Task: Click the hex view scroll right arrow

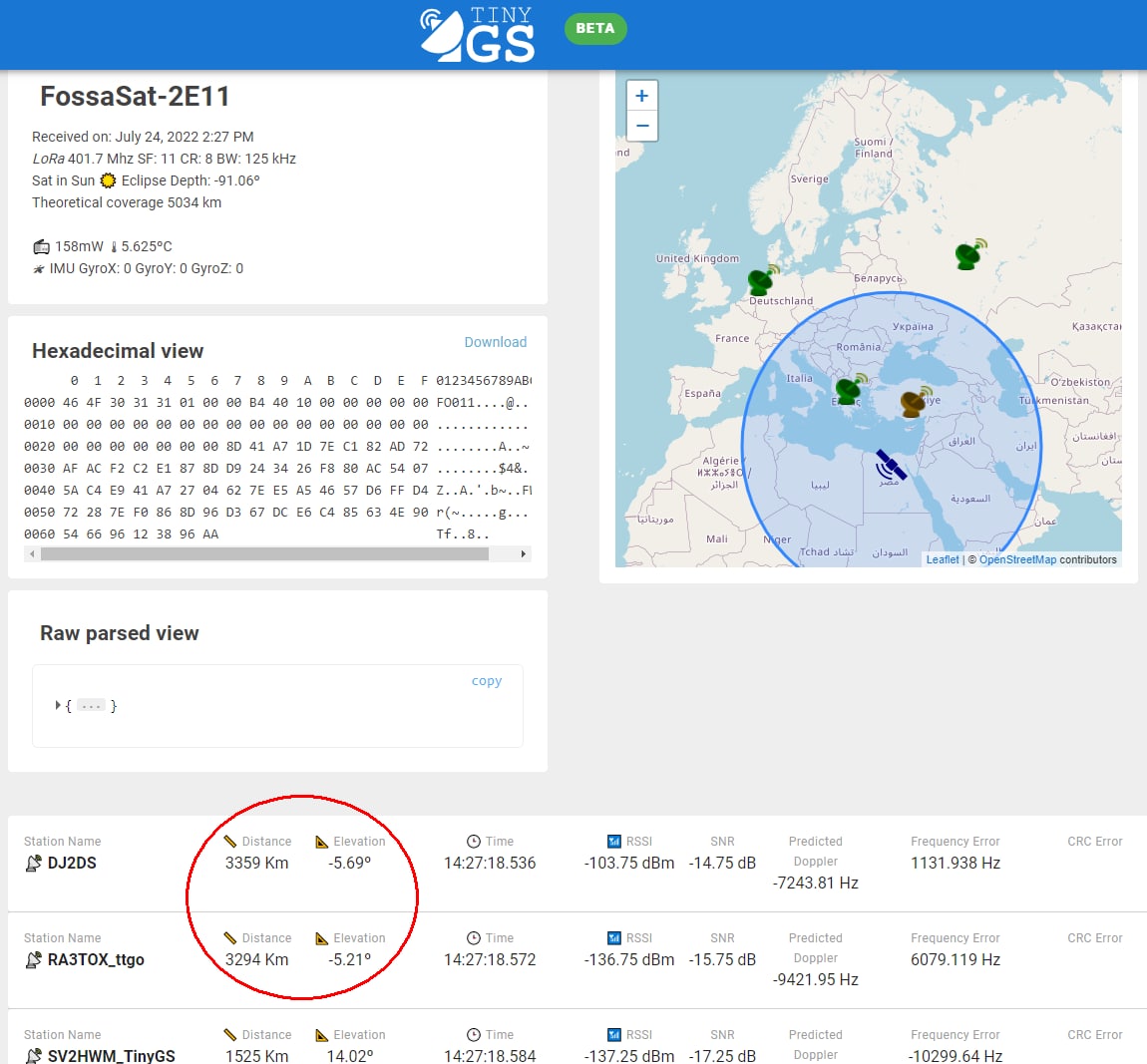Action: pyautogui.click(x=524, y=553)
